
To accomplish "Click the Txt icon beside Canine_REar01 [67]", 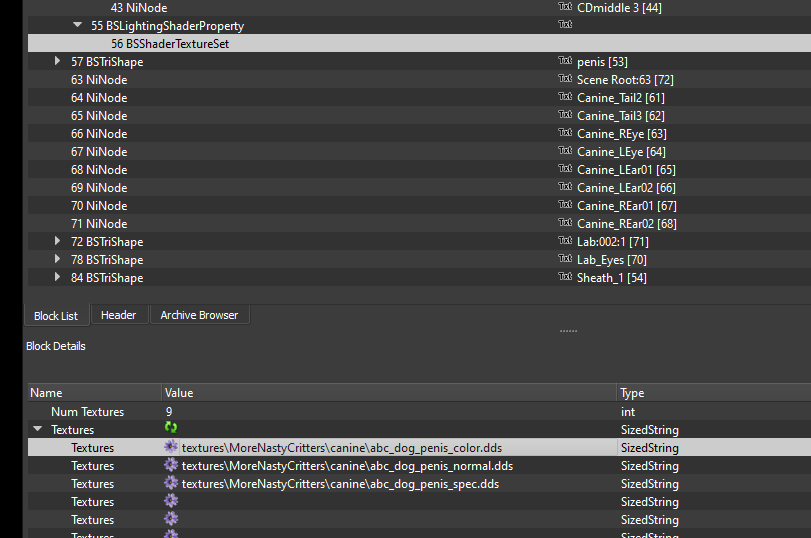I will (565, 205).
